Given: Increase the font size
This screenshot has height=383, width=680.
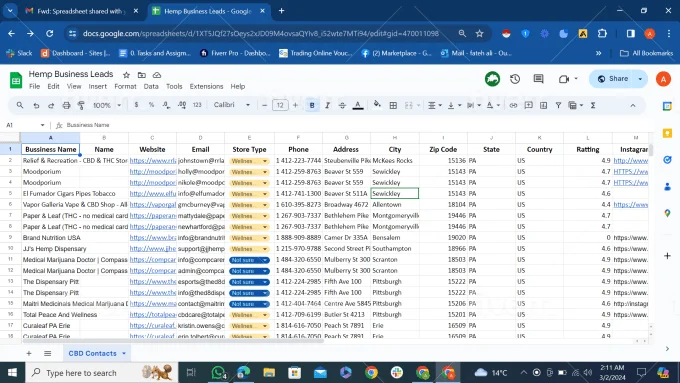Looking at the screenshot, I should pyautogui.click(x=295, y=105).
